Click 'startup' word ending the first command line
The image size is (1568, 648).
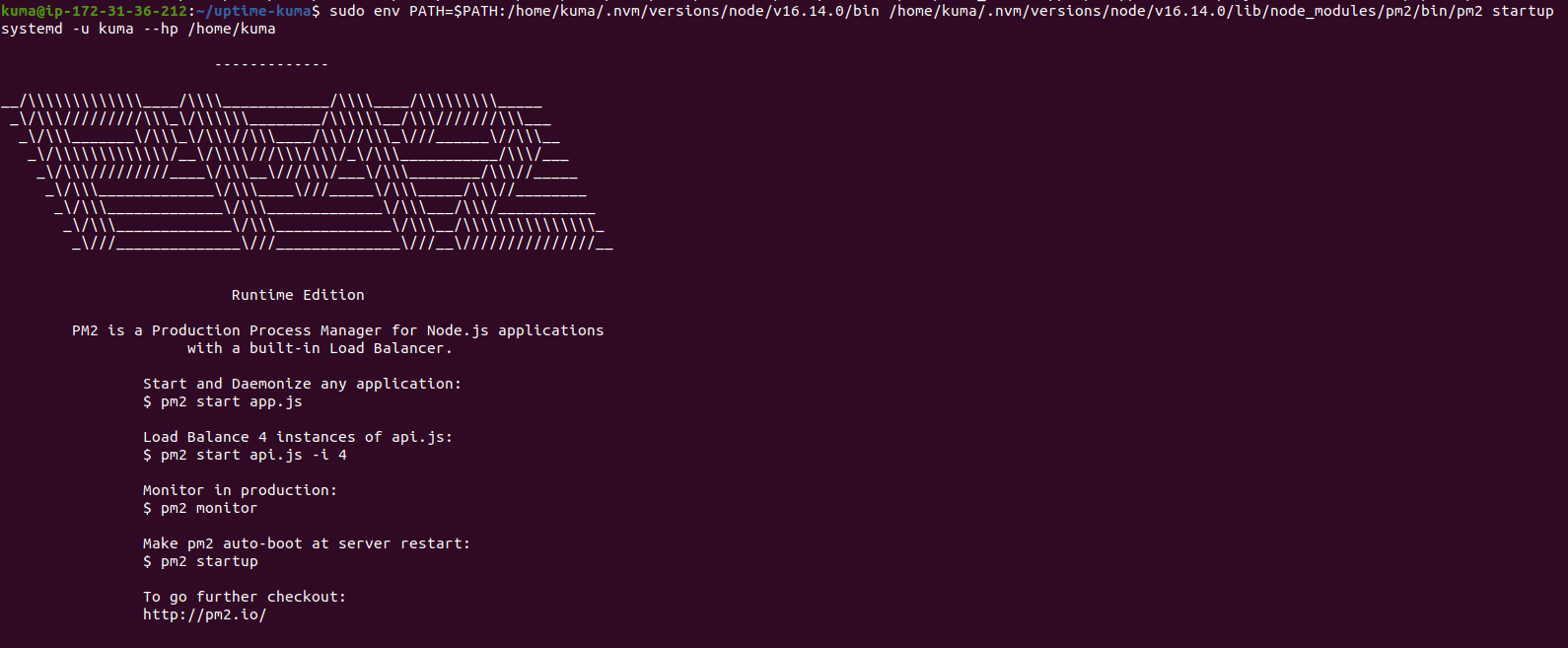[1523, 11]
